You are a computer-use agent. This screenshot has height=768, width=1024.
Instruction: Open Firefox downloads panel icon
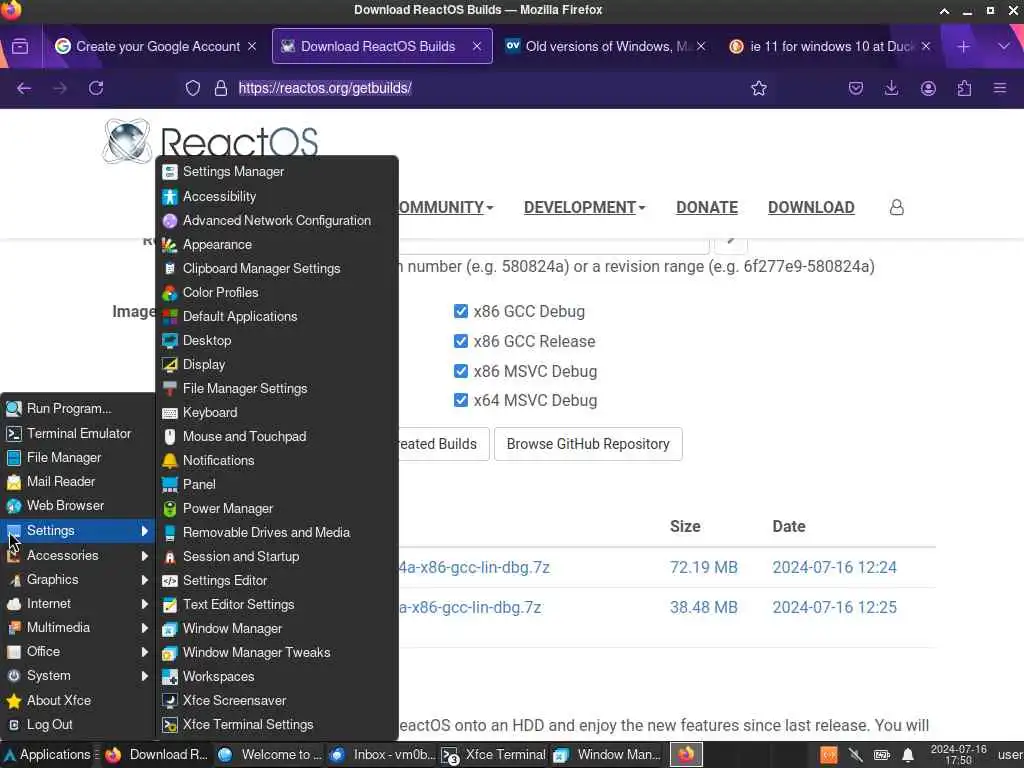pyautogui.click(x=891, y=88)
